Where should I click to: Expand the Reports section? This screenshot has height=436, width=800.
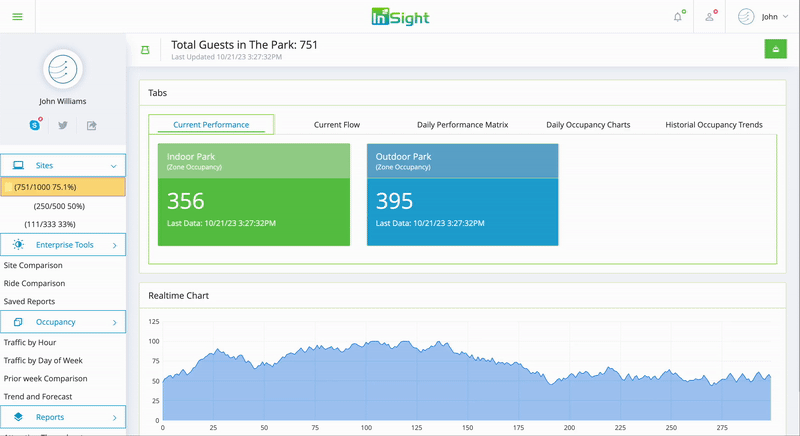tap(63, 417)
